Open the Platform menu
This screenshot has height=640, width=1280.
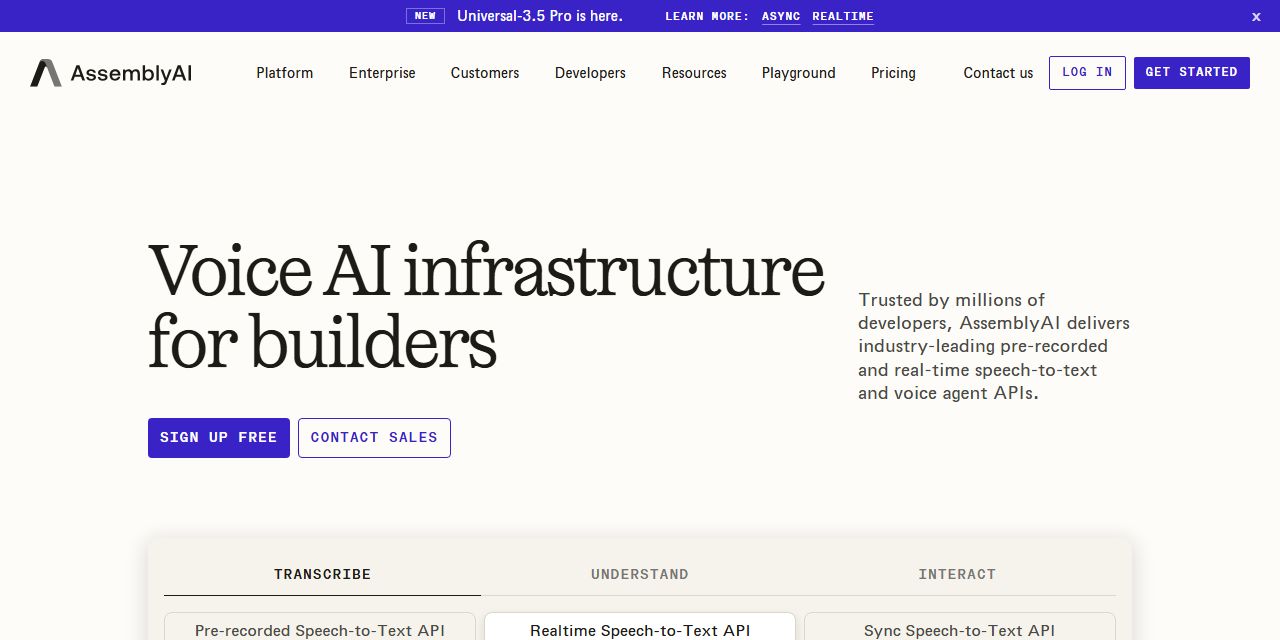[284, 73]
